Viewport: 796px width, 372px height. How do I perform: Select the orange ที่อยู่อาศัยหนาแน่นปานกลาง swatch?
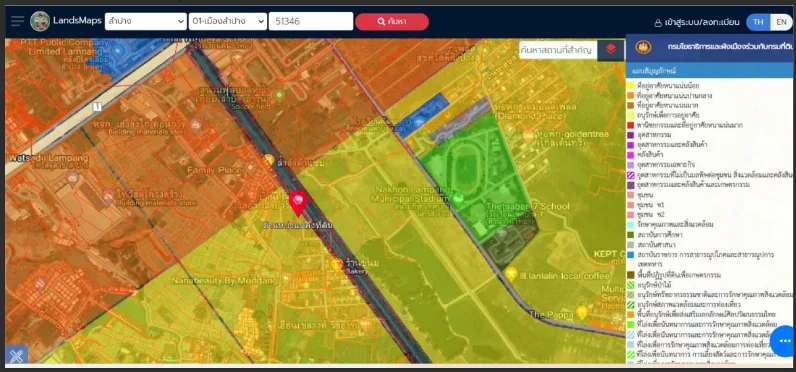tap(630, 95)
